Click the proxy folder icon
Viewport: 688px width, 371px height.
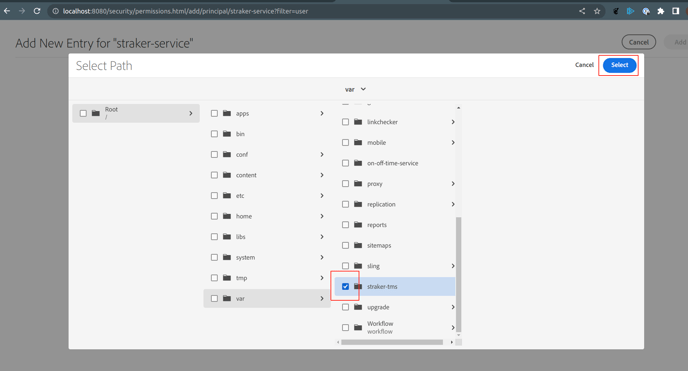click(358, 184)
